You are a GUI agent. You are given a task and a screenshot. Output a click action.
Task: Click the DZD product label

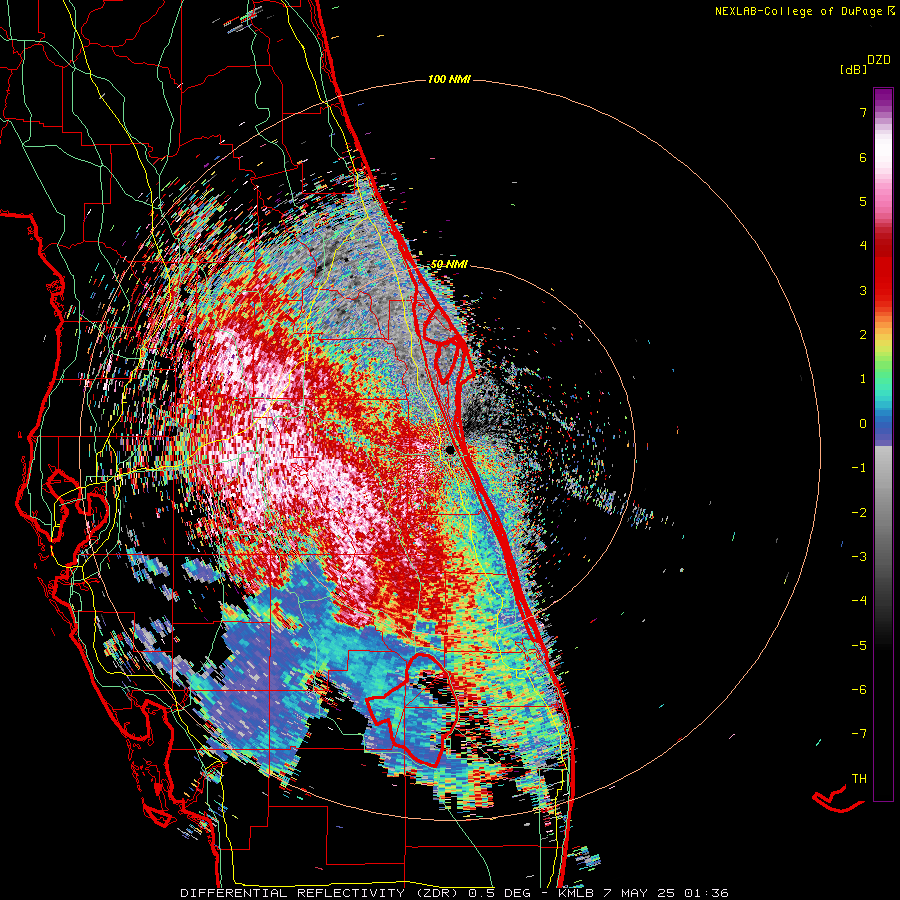pos(879,60)
